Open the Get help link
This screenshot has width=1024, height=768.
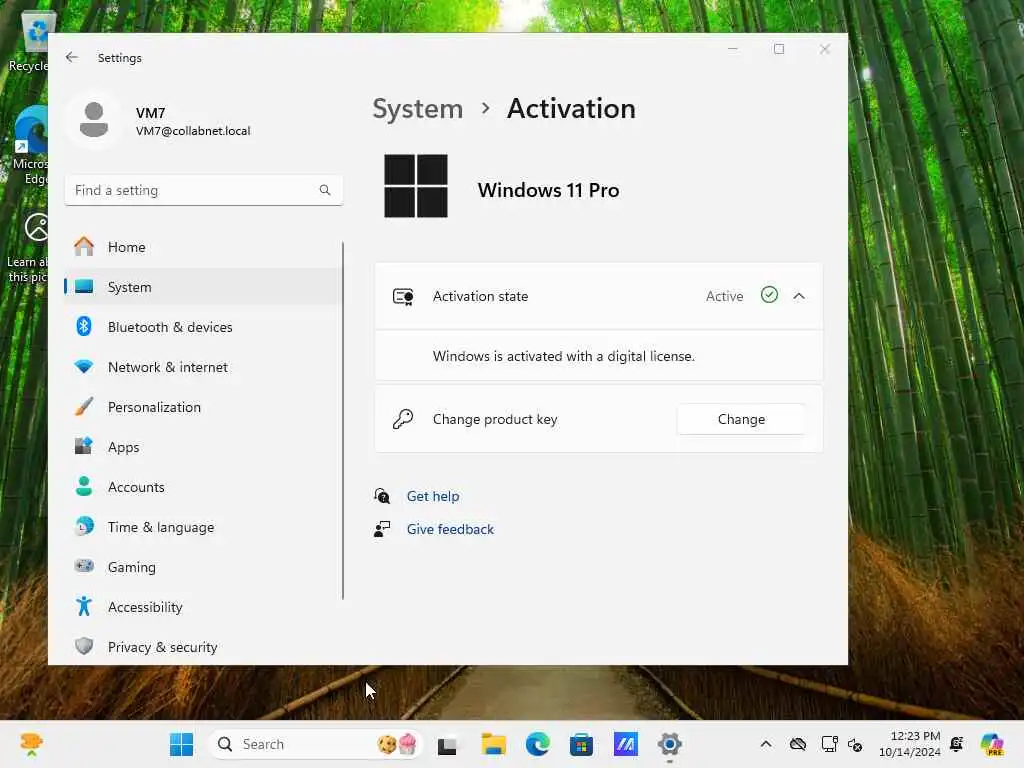point(432,496)
